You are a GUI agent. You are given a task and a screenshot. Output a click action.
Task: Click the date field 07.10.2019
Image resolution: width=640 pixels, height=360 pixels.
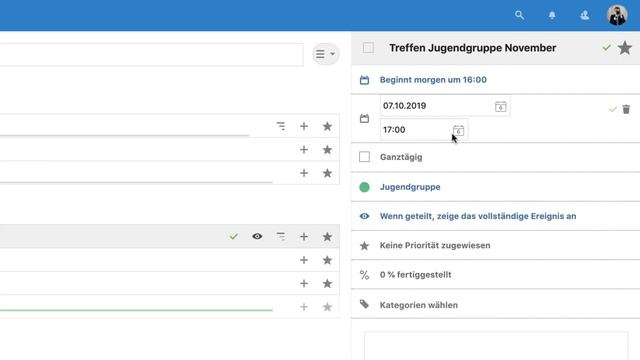pyautogui.click(x=445, y=106)
